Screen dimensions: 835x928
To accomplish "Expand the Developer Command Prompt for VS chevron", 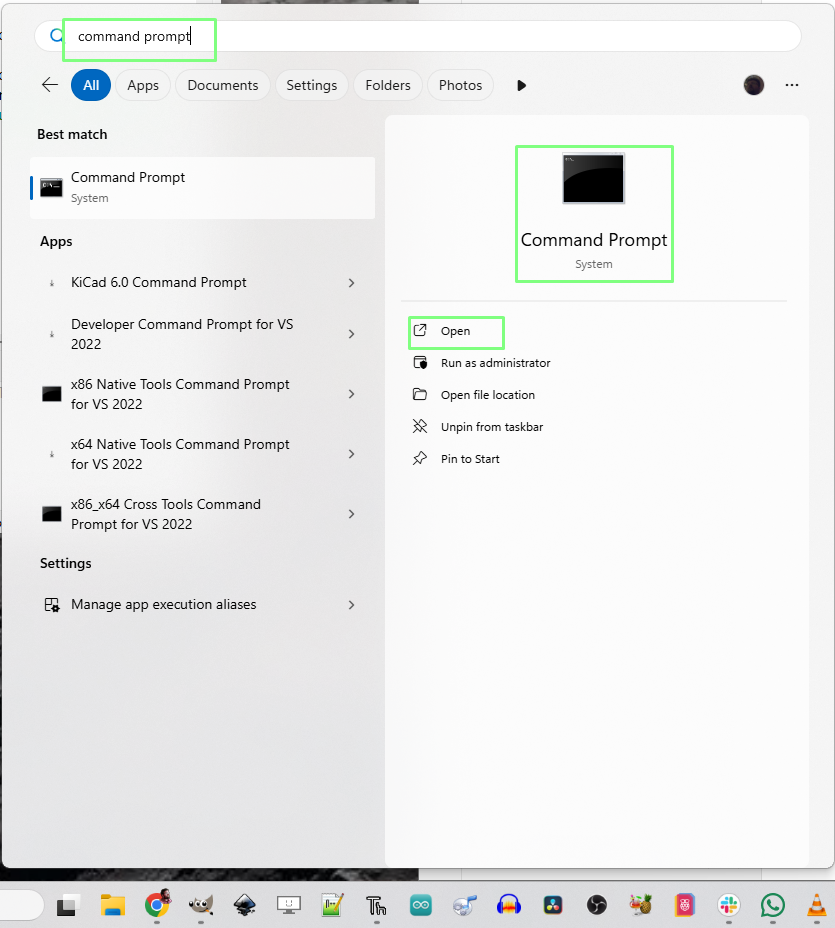I will [x=352, y=334].
